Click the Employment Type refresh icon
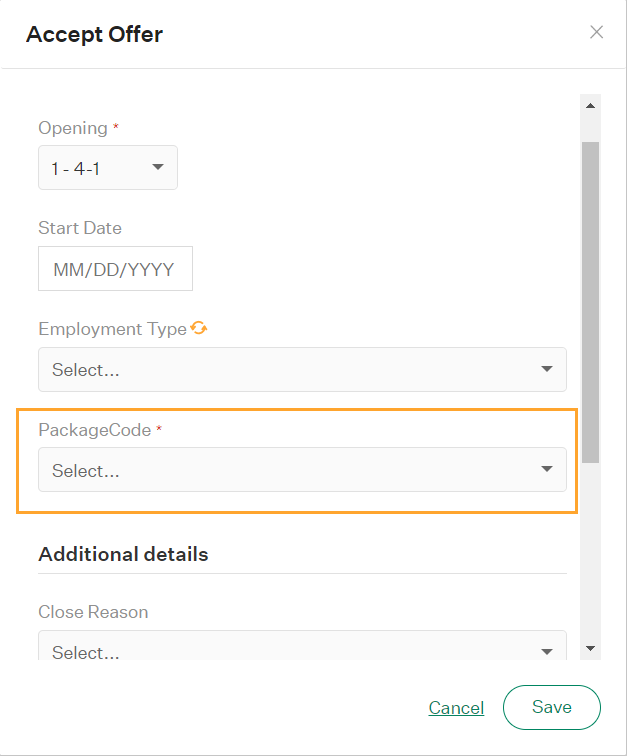Screen dimensions: 627x756 tap(199, 328)
